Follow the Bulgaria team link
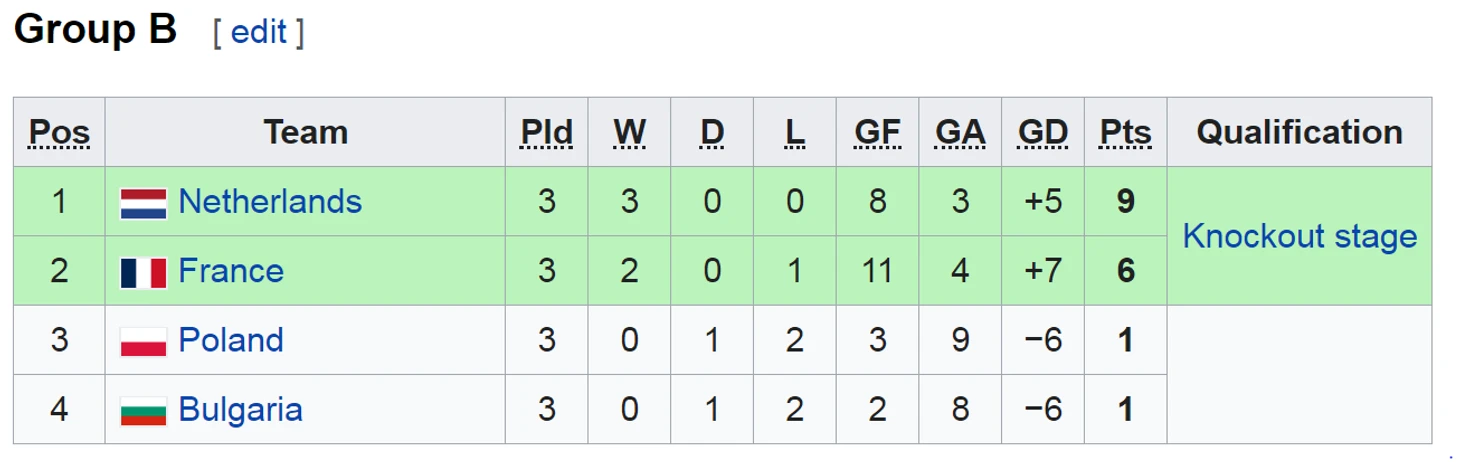 [240, 410]
